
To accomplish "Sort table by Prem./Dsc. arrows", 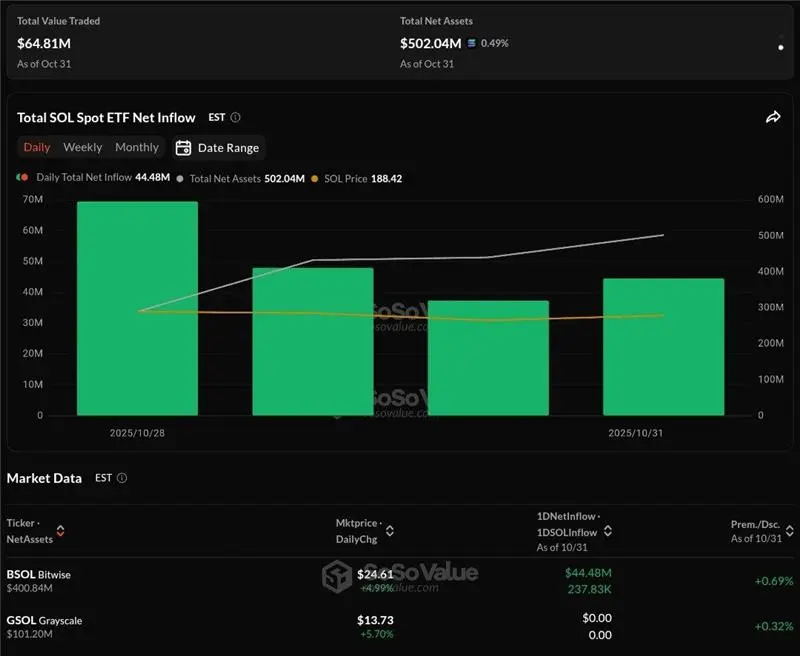I will pos(789,531).
